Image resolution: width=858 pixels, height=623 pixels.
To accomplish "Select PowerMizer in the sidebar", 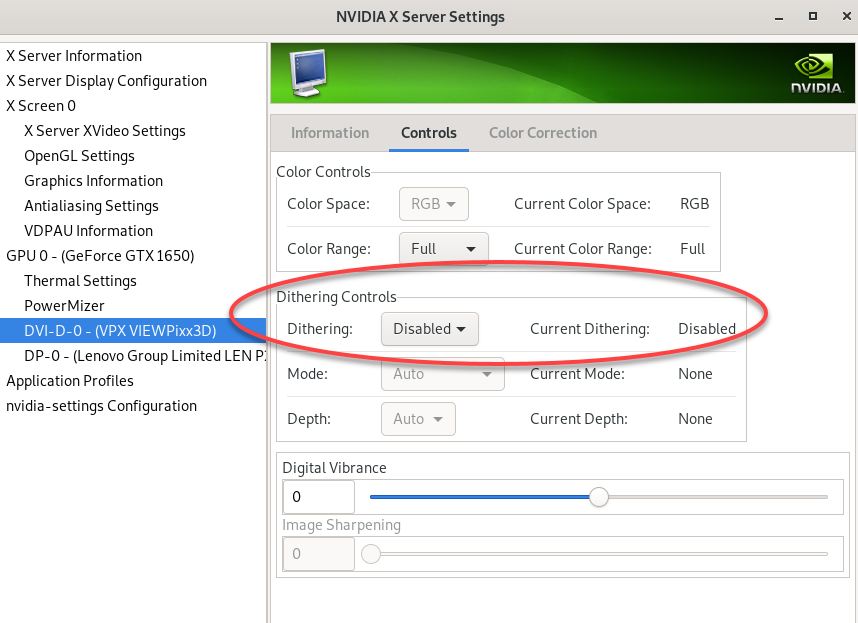I will [x=64, y=306].
